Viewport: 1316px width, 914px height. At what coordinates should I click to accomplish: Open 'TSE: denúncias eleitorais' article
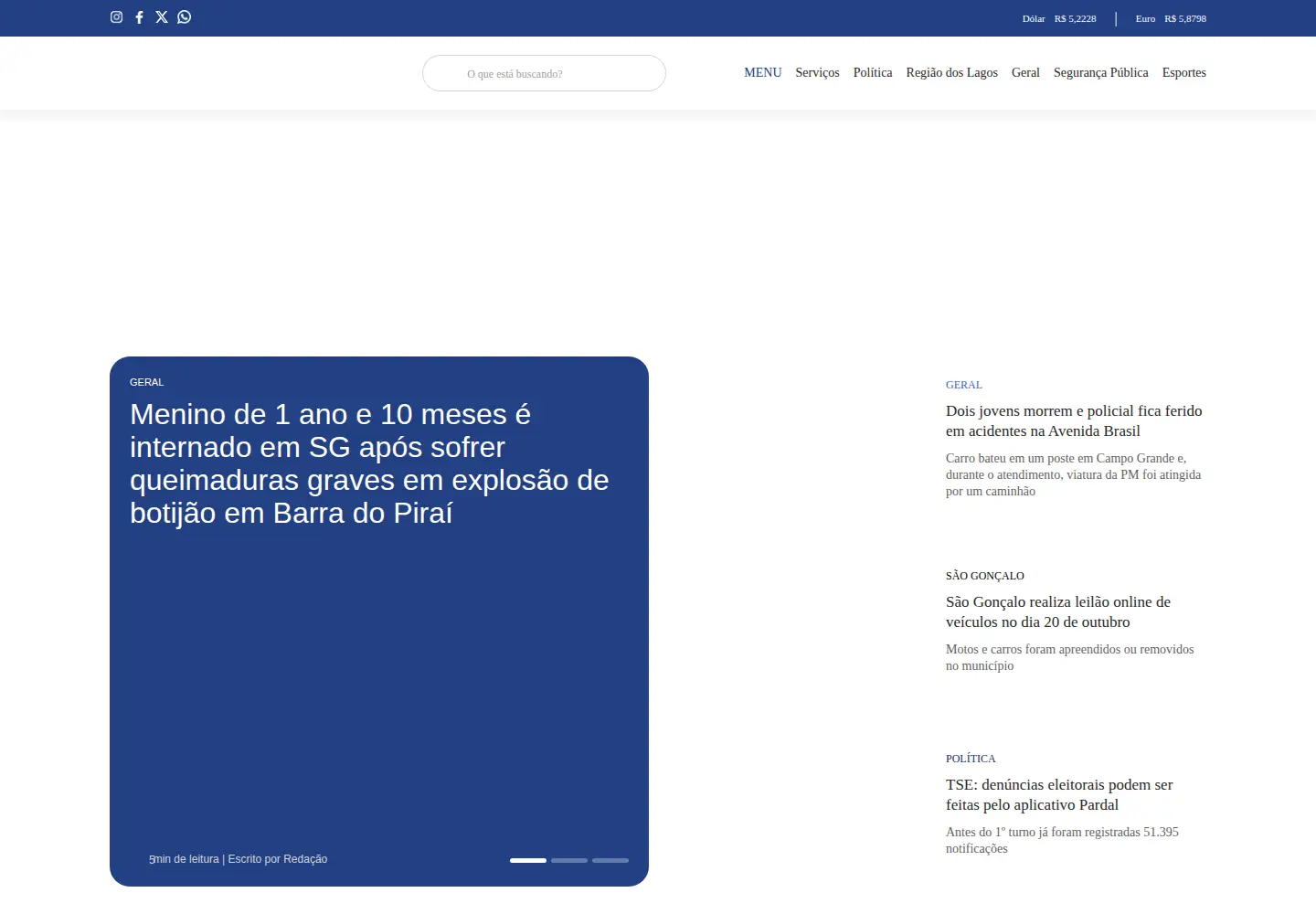pos(1059,794)
